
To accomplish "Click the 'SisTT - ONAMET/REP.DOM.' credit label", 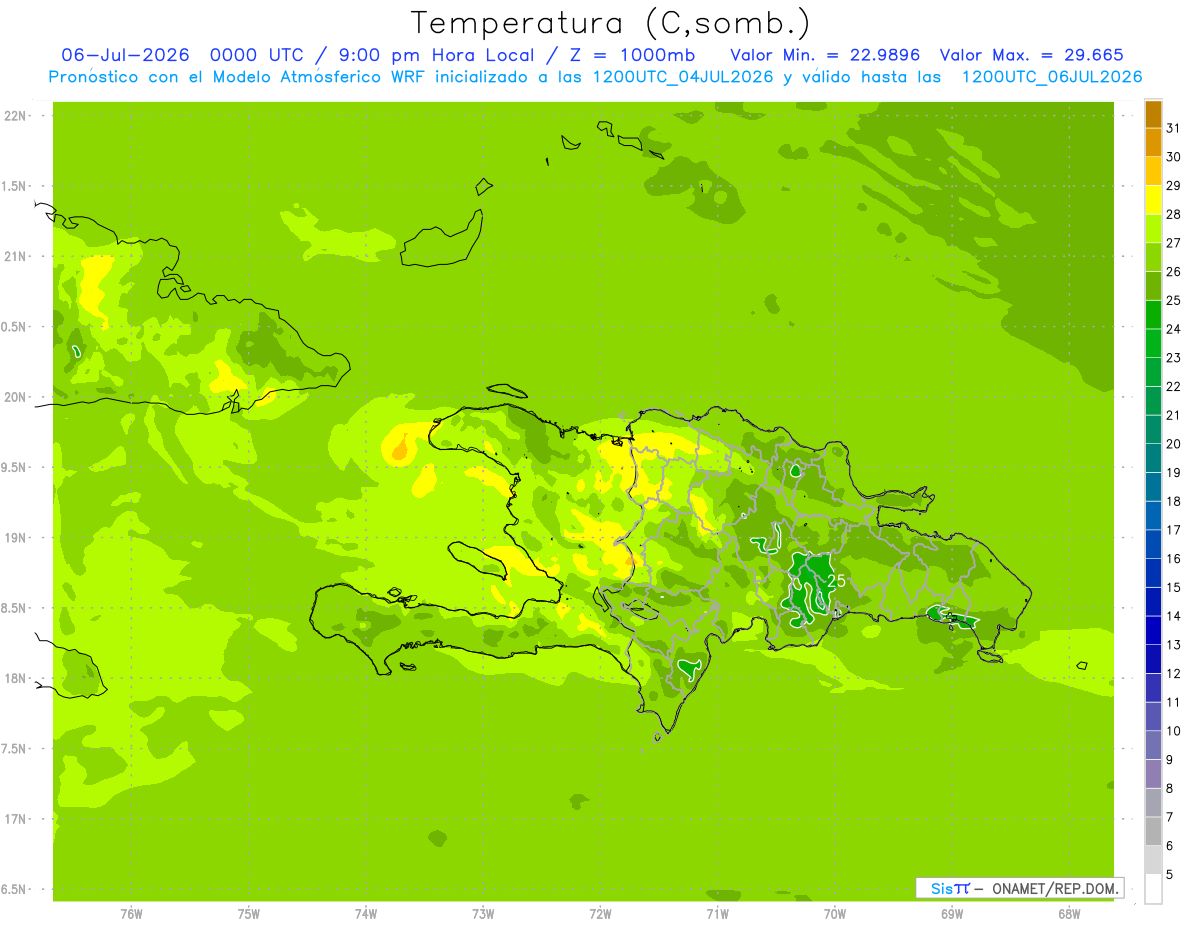I will [x=1019, y=888].
